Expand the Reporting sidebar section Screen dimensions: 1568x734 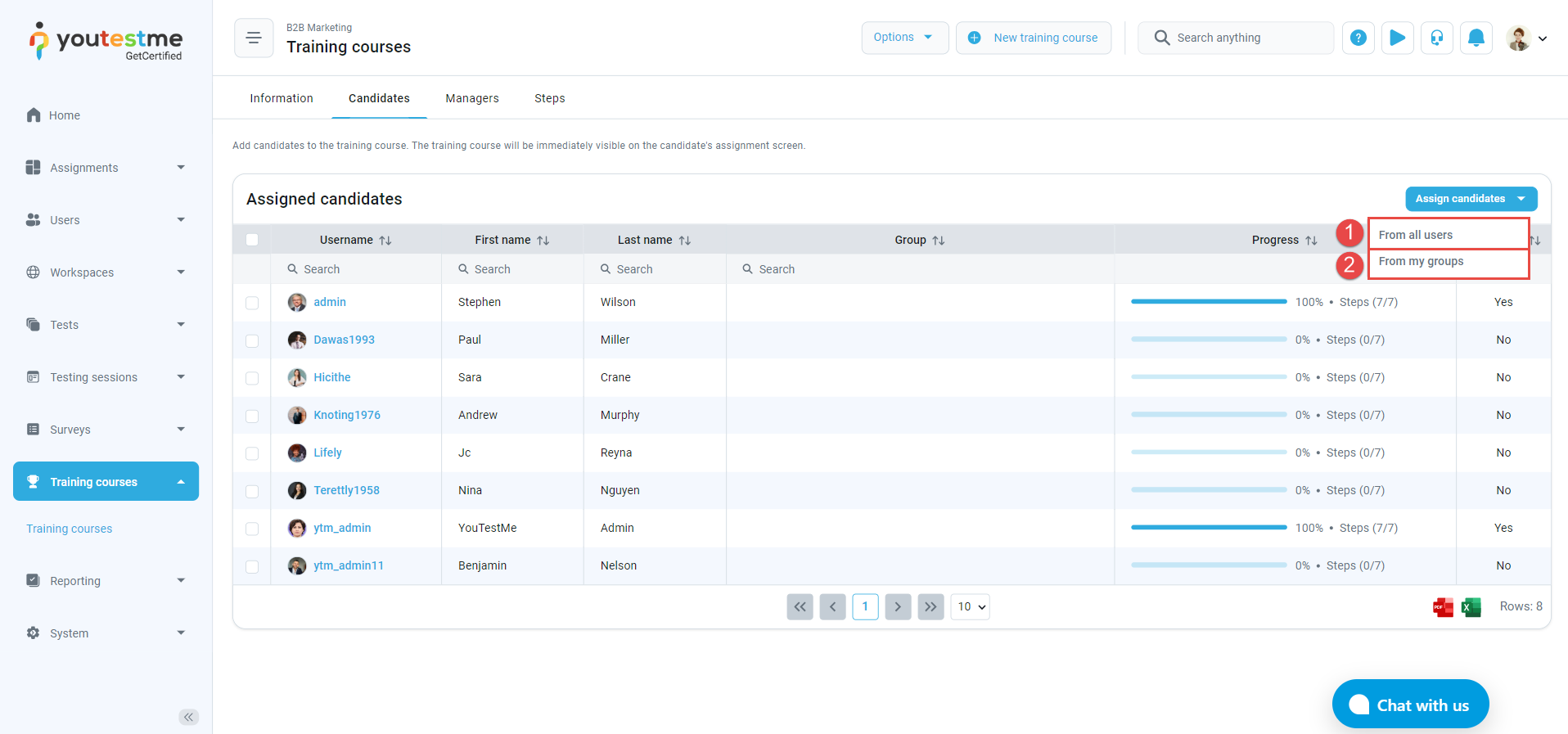106,581
